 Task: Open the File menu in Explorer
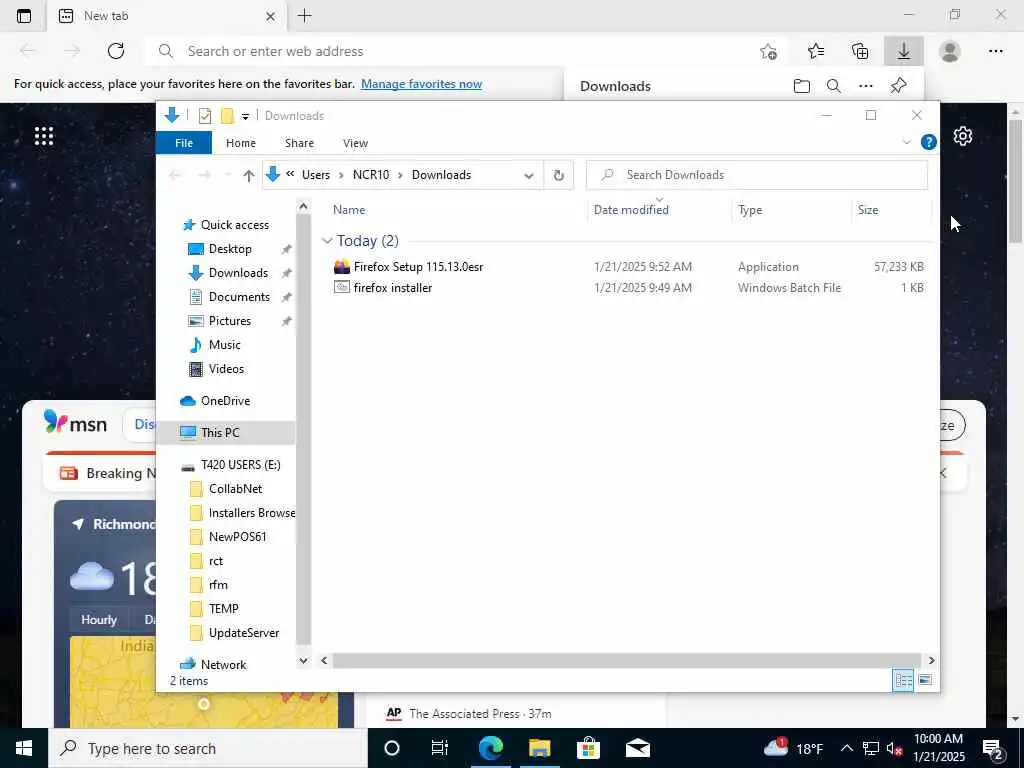pyautogui.click(x=184, y=143)
